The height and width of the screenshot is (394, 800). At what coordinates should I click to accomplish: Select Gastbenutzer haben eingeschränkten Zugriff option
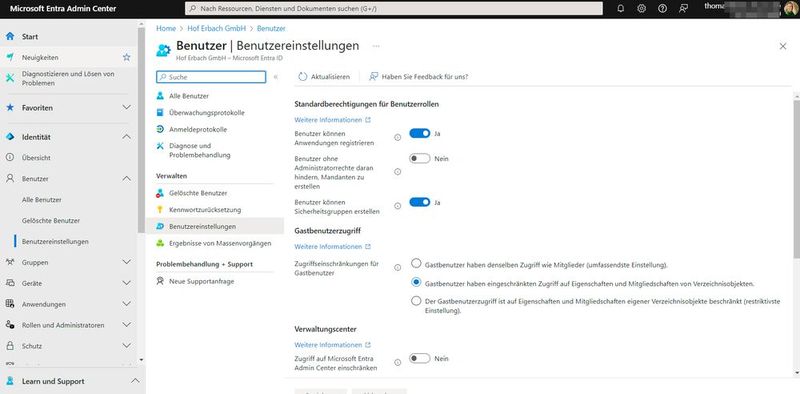416,282
